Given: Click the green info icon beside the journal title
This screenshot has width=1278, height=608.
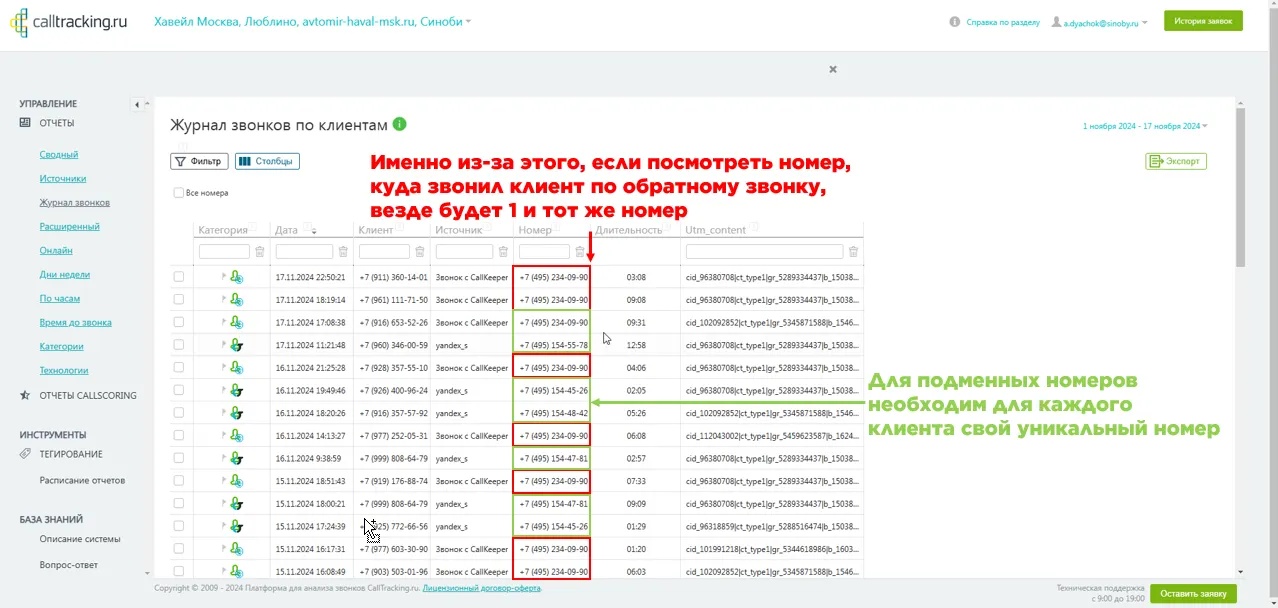Looking at the screenshot, I should [x=400, y=125].
